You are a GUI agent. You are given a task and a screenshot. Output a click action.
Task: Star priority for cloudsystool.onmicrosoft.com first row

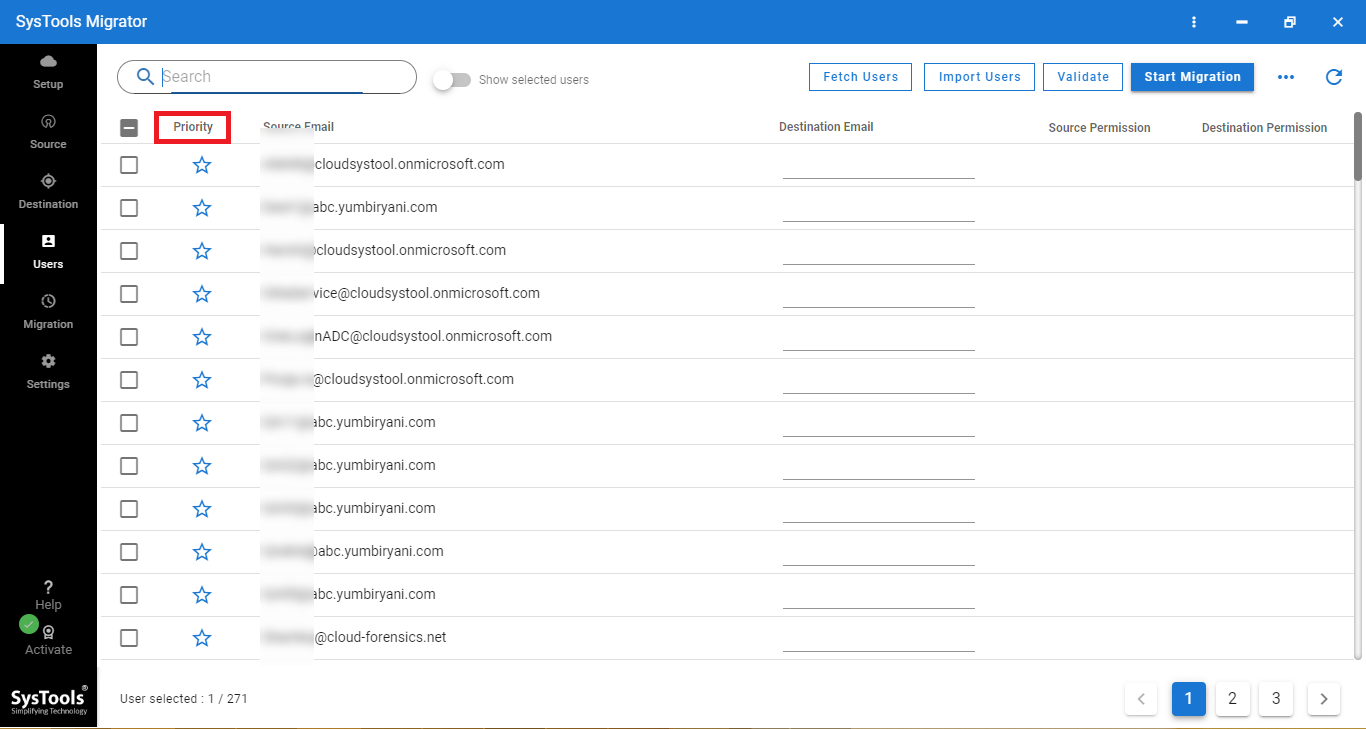[x=202, y=165]
